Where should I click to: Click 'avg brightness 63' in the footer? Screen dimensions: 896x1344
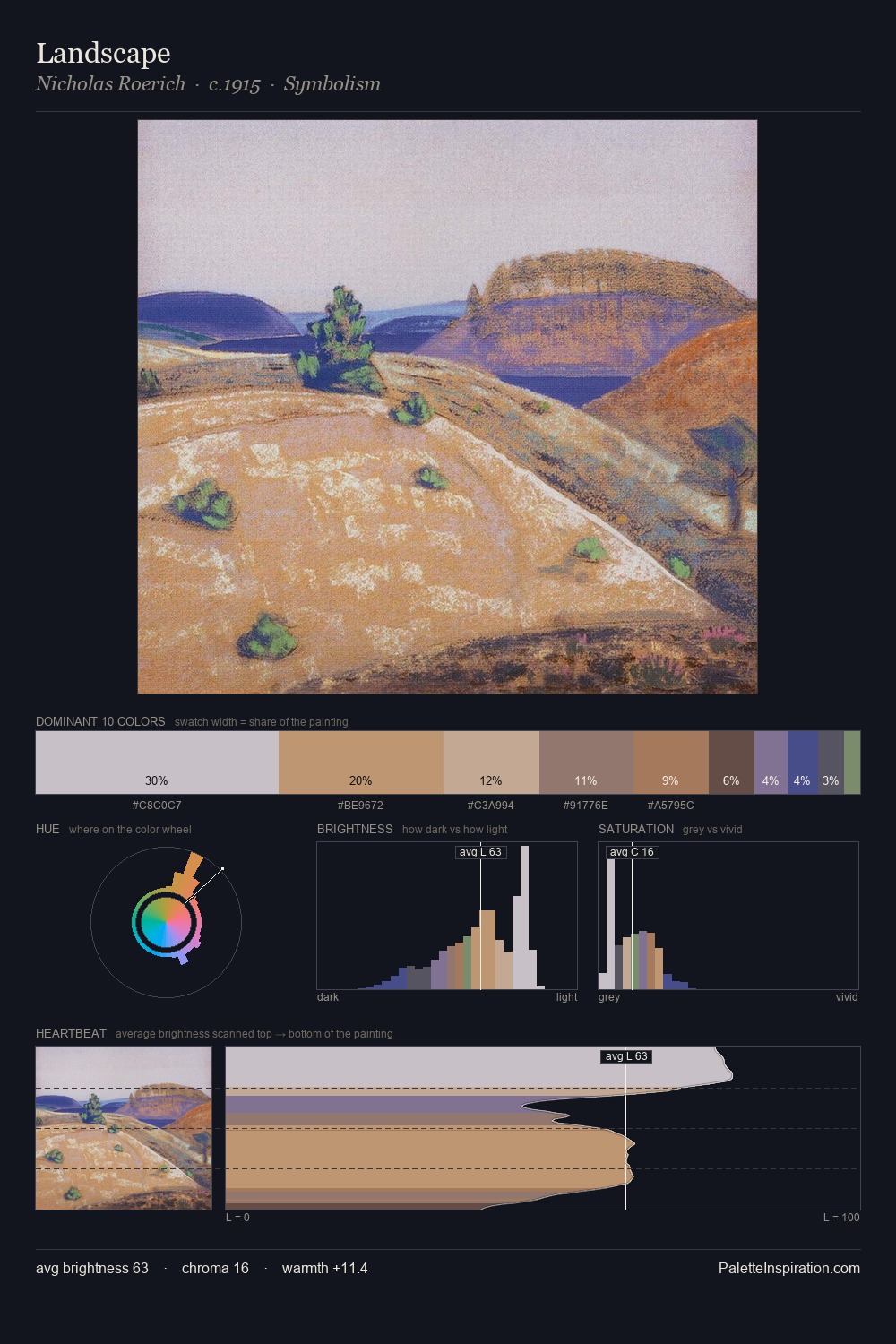[92, 1268]
